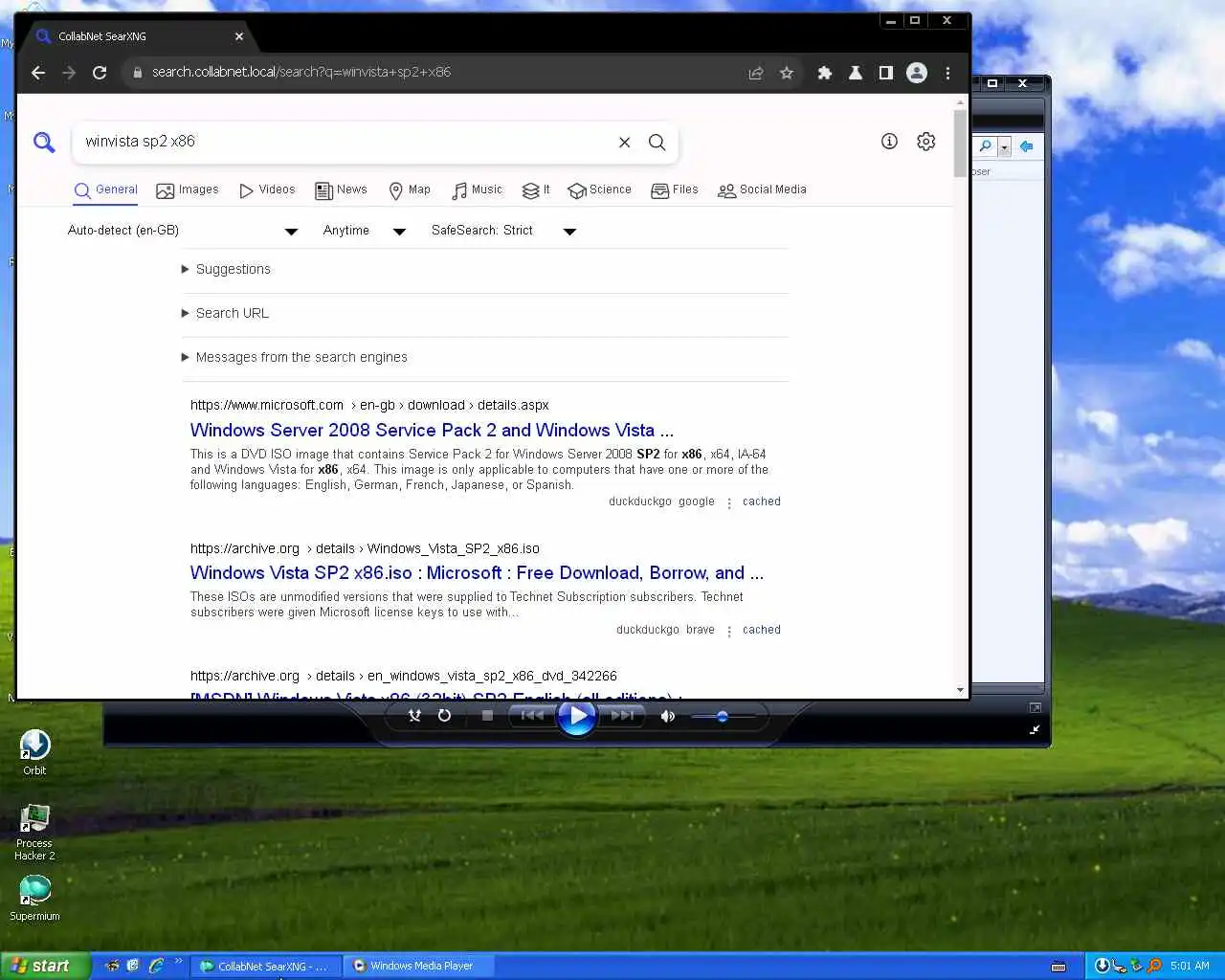Select the Science search tab
The height and width of the screenshot is (980, 1225).
[x=599, y=189]
